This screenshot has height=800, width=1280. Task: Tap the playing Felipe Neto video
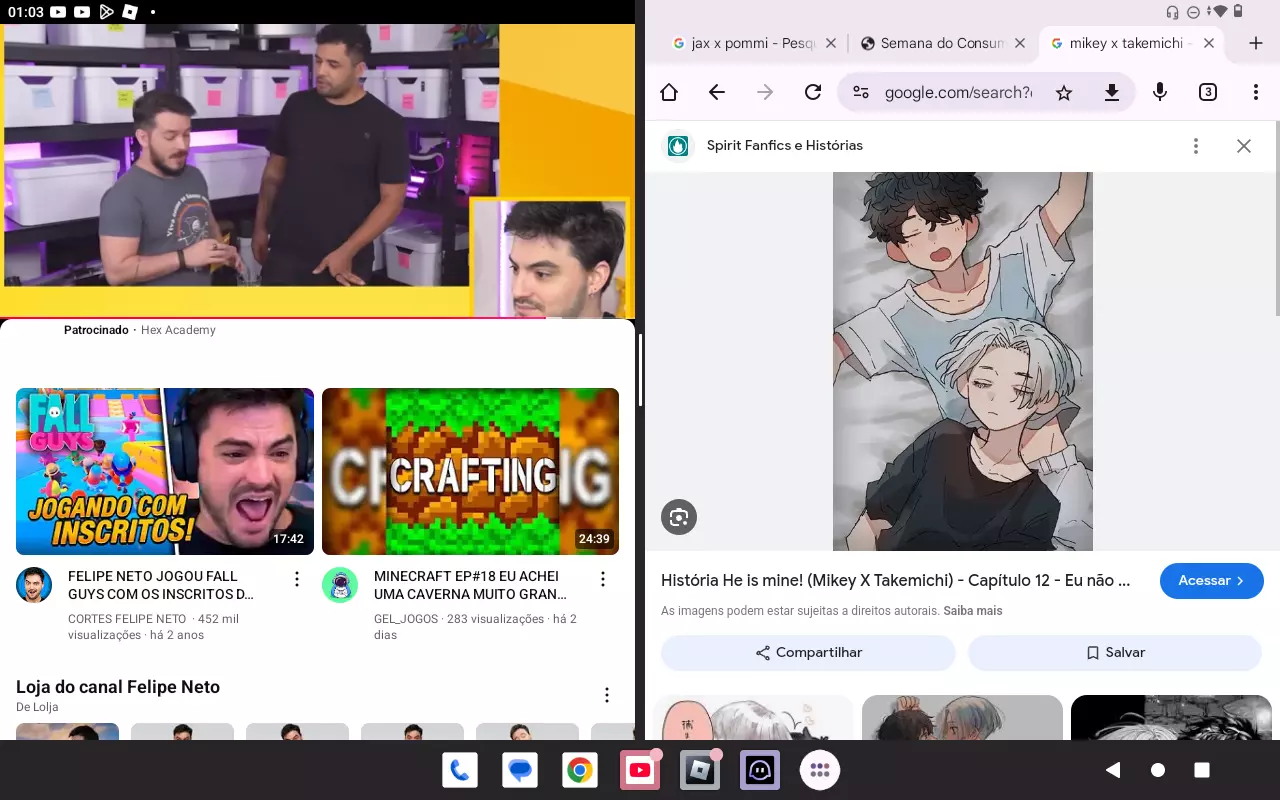(x=318, y=170)
